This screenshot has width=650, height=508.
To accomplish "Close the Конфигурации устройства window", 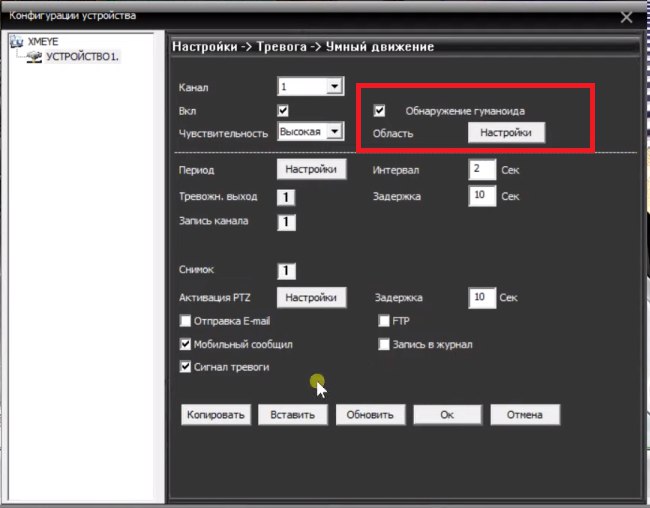I will (626, 17).
